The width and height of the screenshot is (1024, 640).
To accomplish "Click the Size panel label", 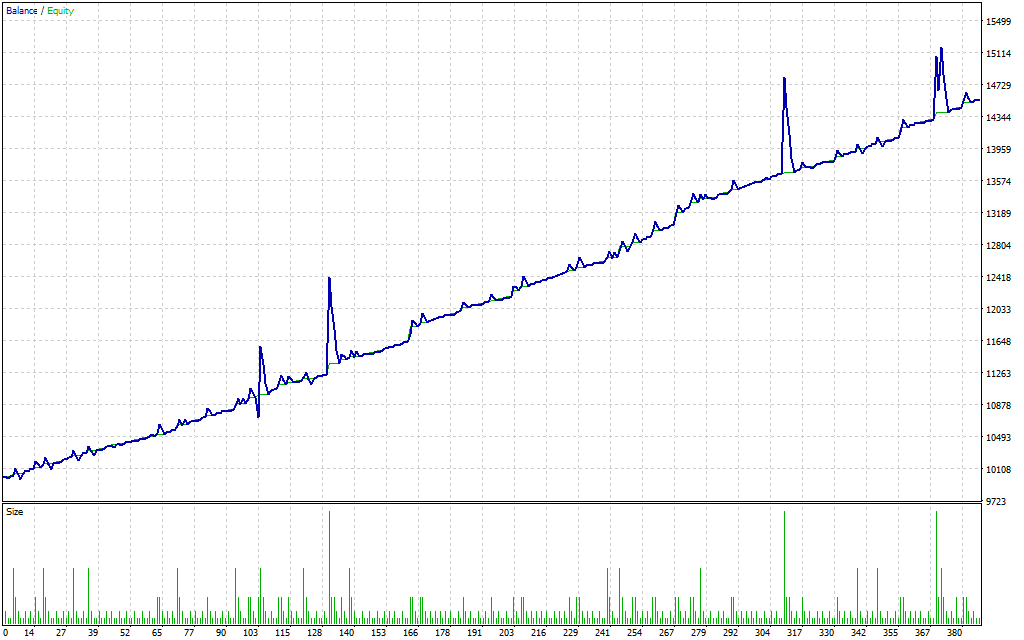I will (x=15, y=512).
